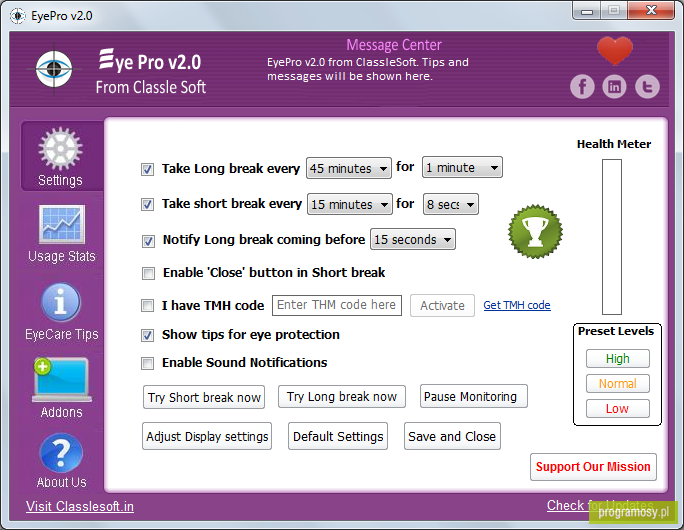Click Support Our Mission button
This screenshot has height=530, width=684.
pos(593,467)
